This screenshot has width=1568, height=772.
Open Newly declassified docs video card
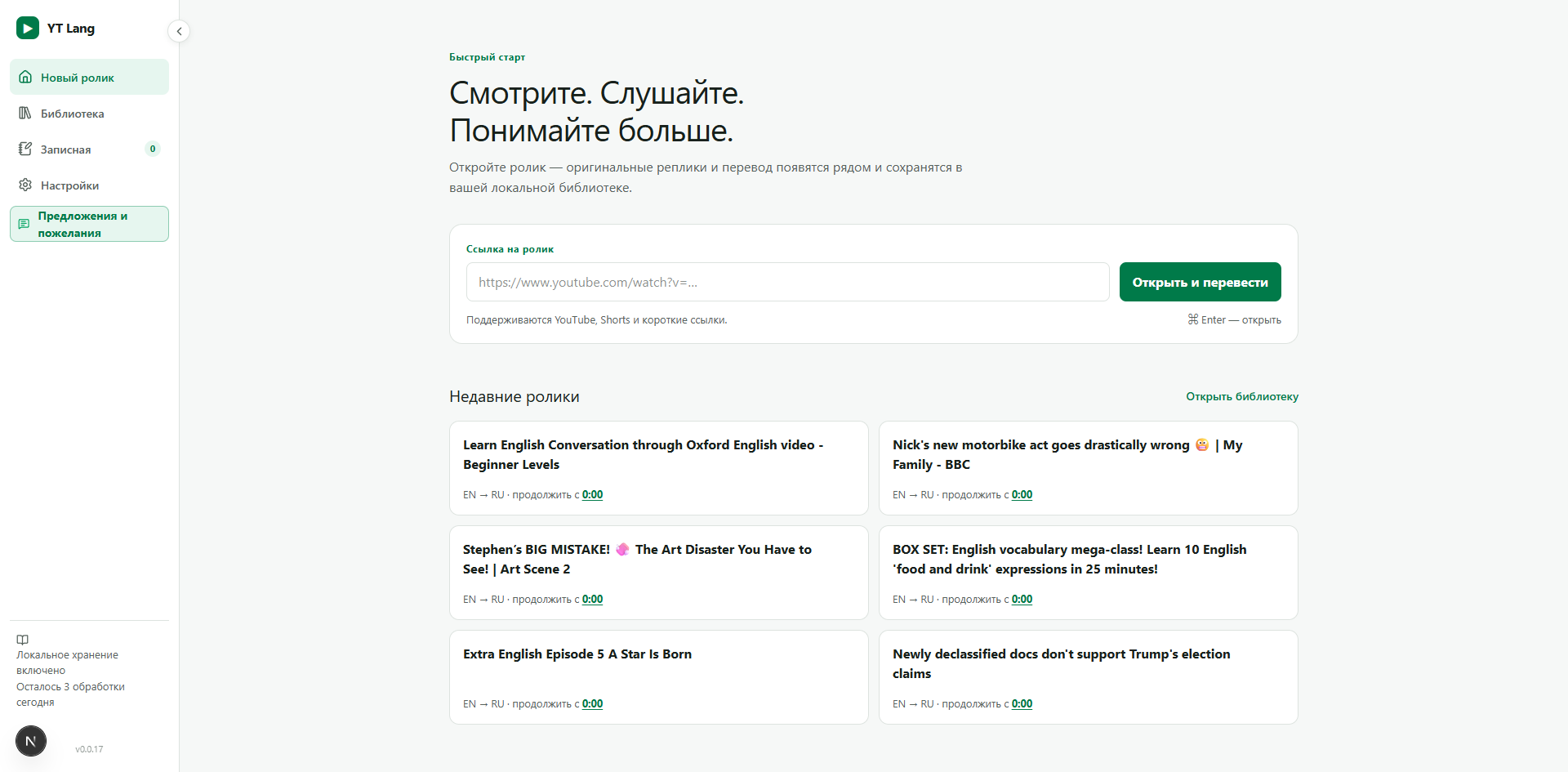click(1088, 677)
